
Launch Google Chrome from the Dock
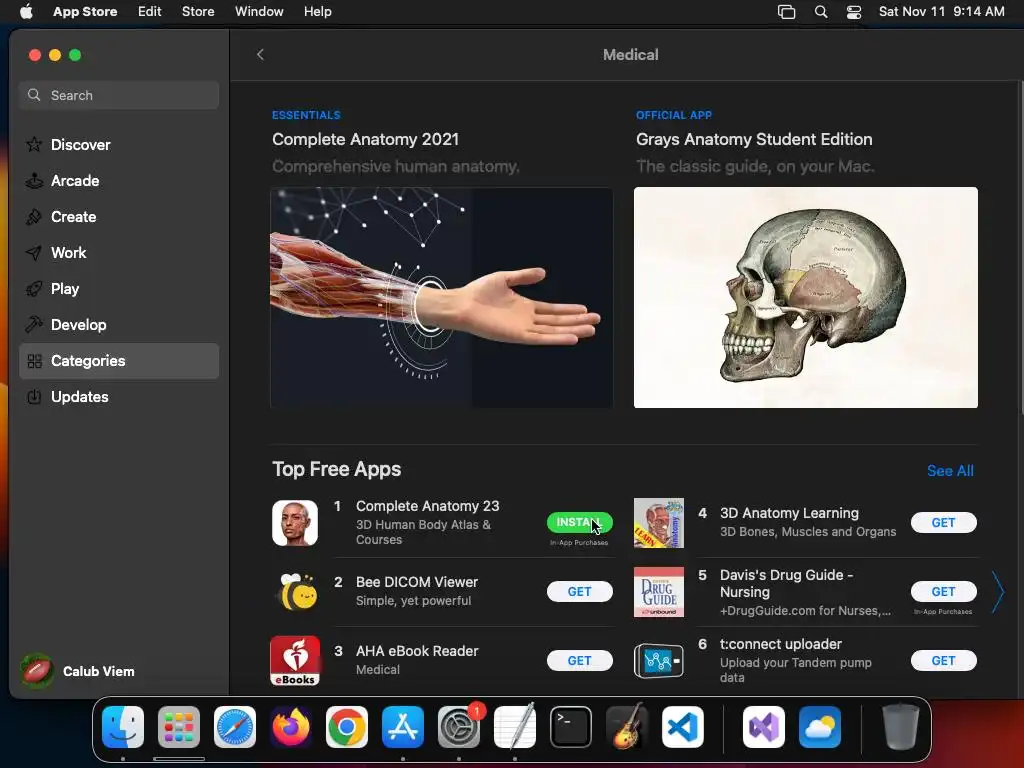(x=347, y=727)
